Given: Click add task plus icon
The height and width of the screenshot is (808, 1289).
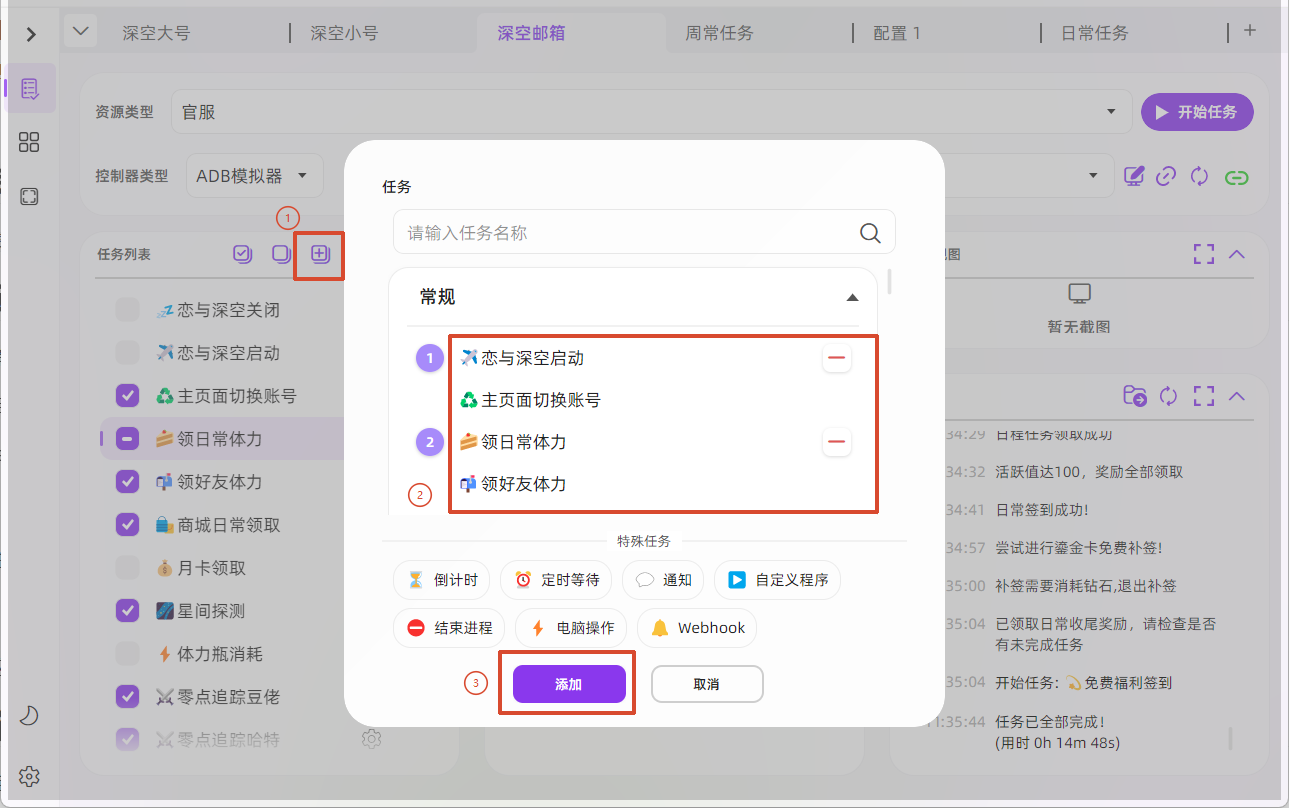Looking at the screenshot, I should [x=320, y=254].
